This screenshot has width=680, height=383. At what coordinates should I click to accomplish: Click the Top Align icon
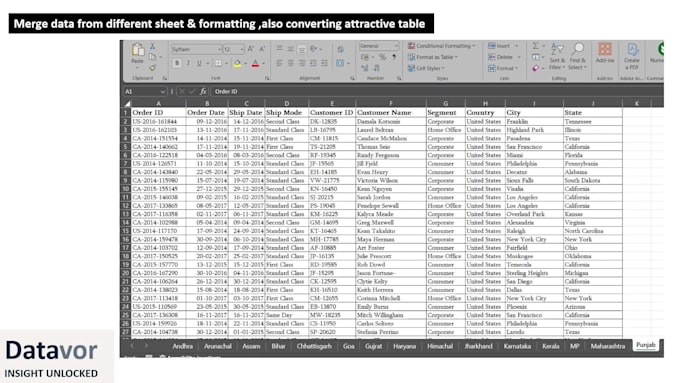click(x=279, y=49)
